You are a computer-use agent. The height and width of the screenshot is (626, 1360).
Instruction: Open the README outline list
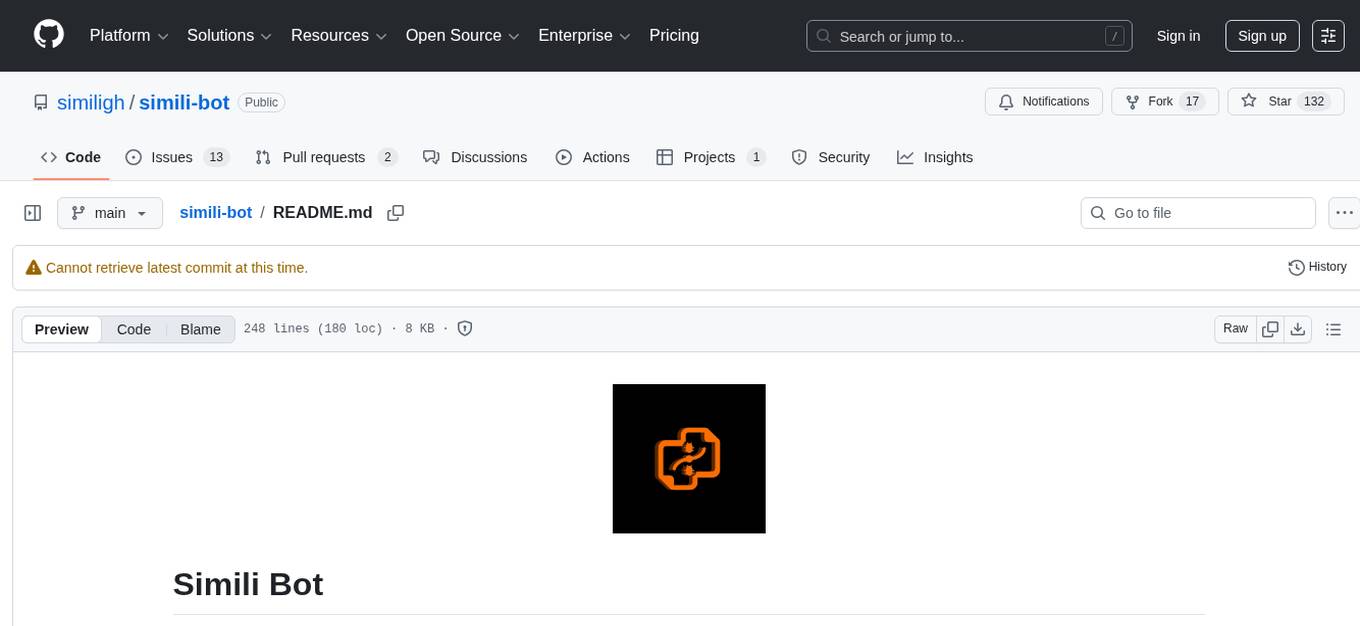coord(1334,328)
